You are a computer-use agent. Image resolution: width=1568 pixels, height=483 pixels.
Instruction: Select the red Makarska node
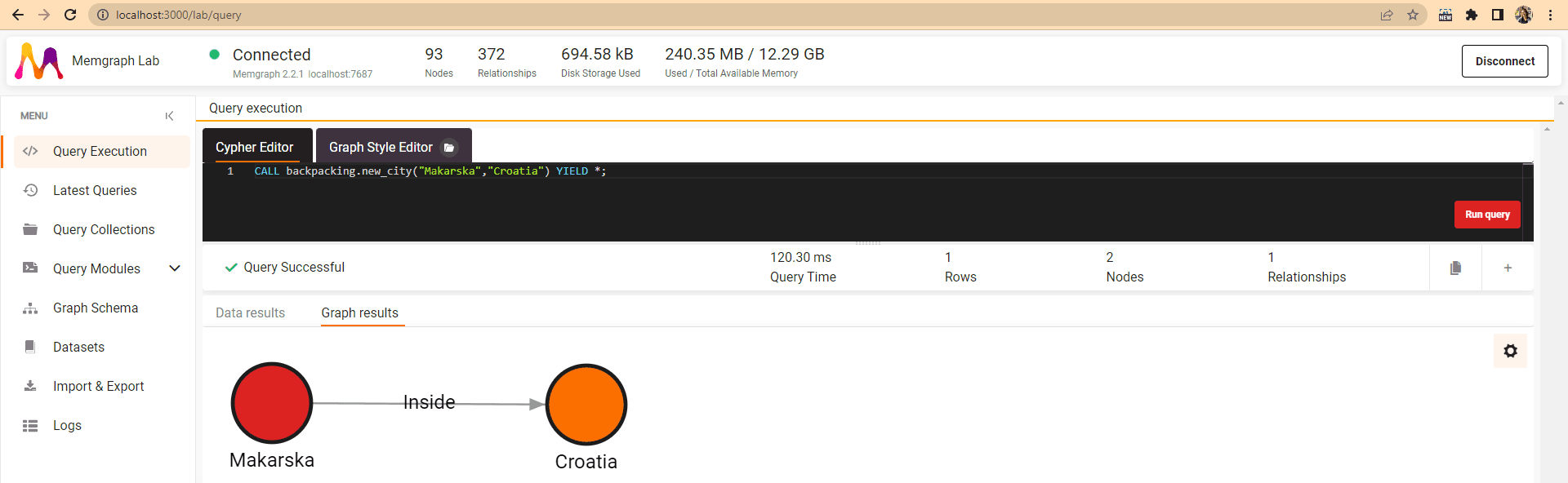pos(272,403)
